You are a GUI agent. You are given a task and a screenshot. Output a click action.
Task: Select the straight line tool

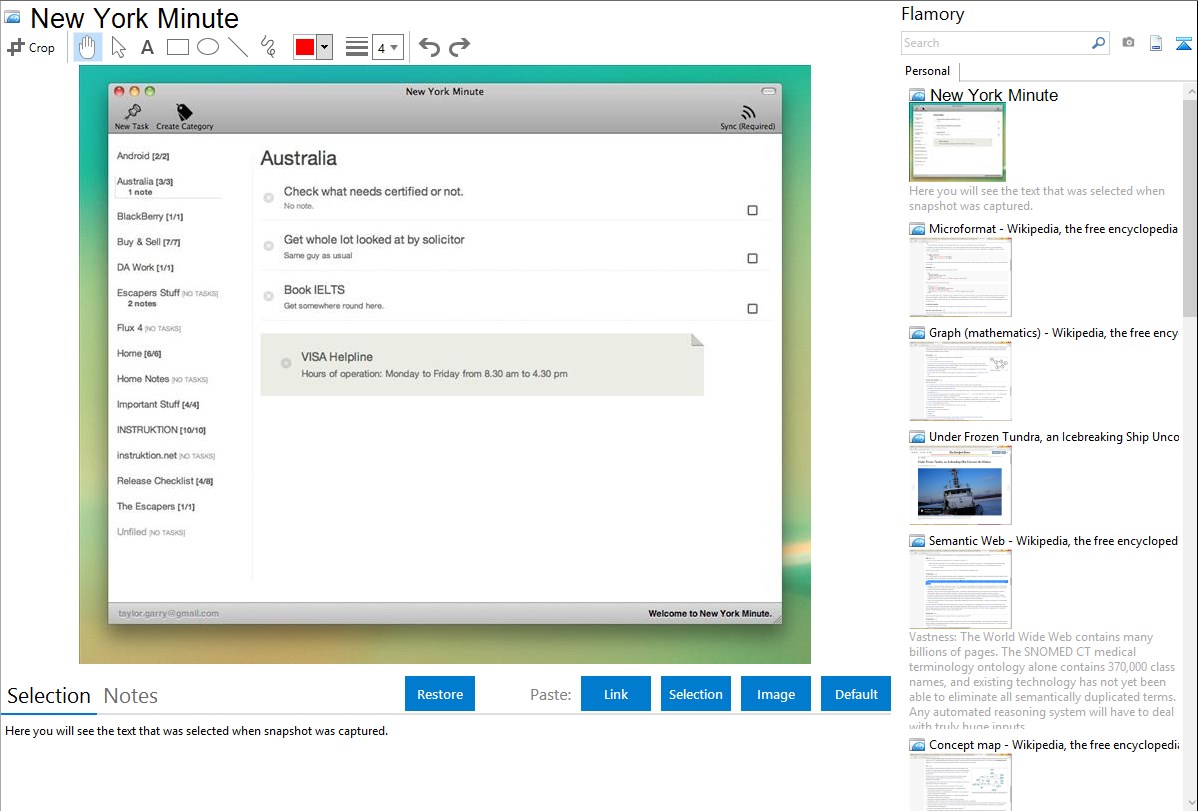(x=238, y=47)
